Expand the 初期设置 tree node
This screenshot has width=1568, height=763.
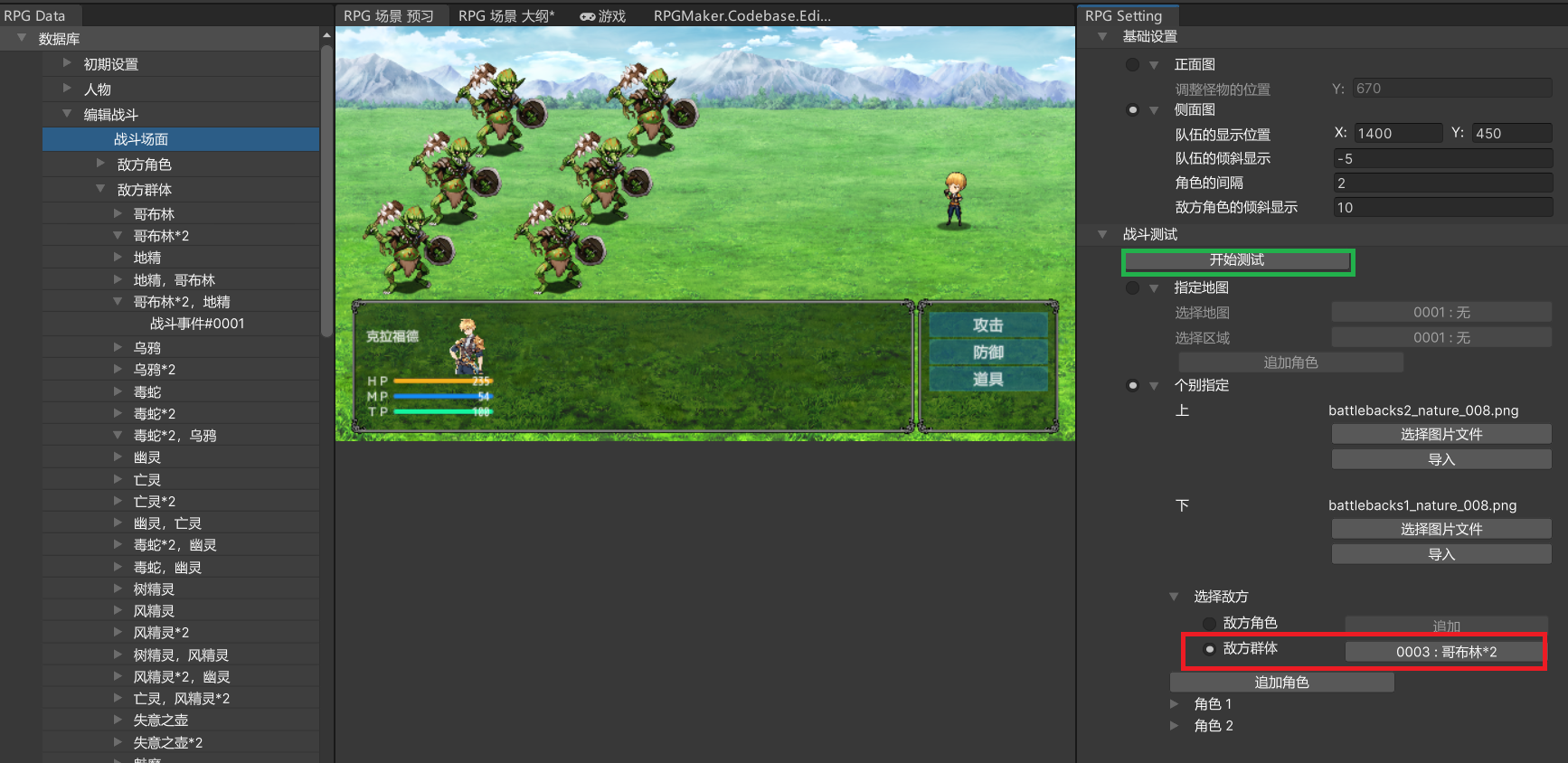(67, 63)
